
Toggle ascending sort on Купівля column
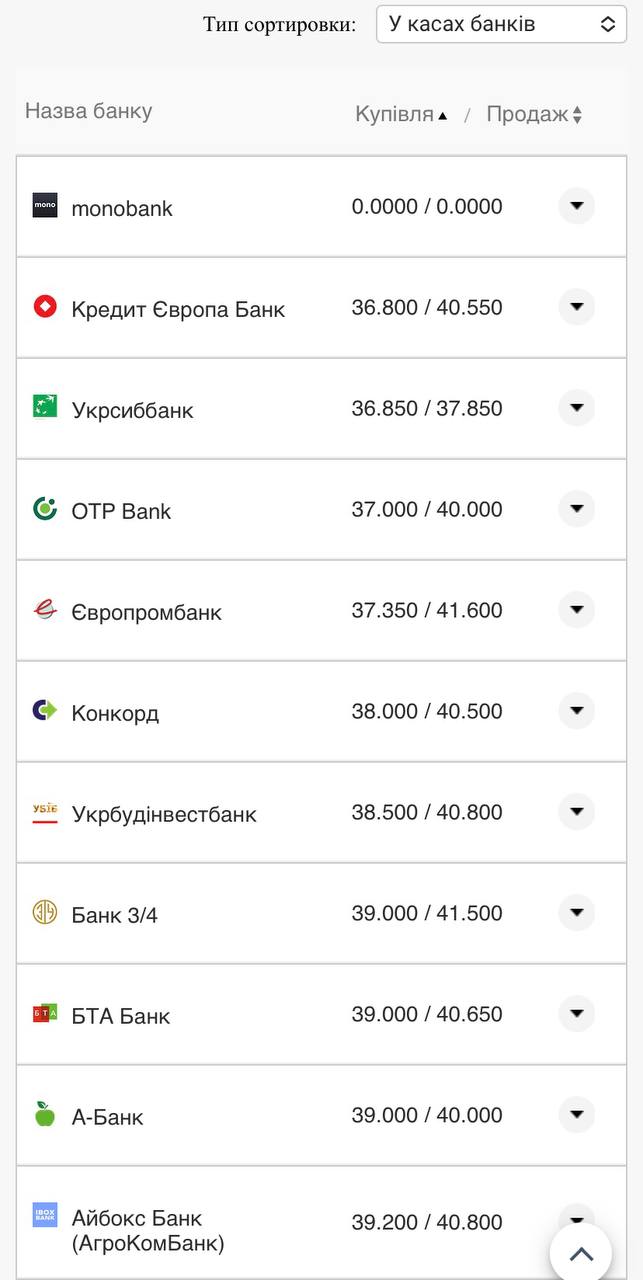pyautogui.click(x=398, y=113)
